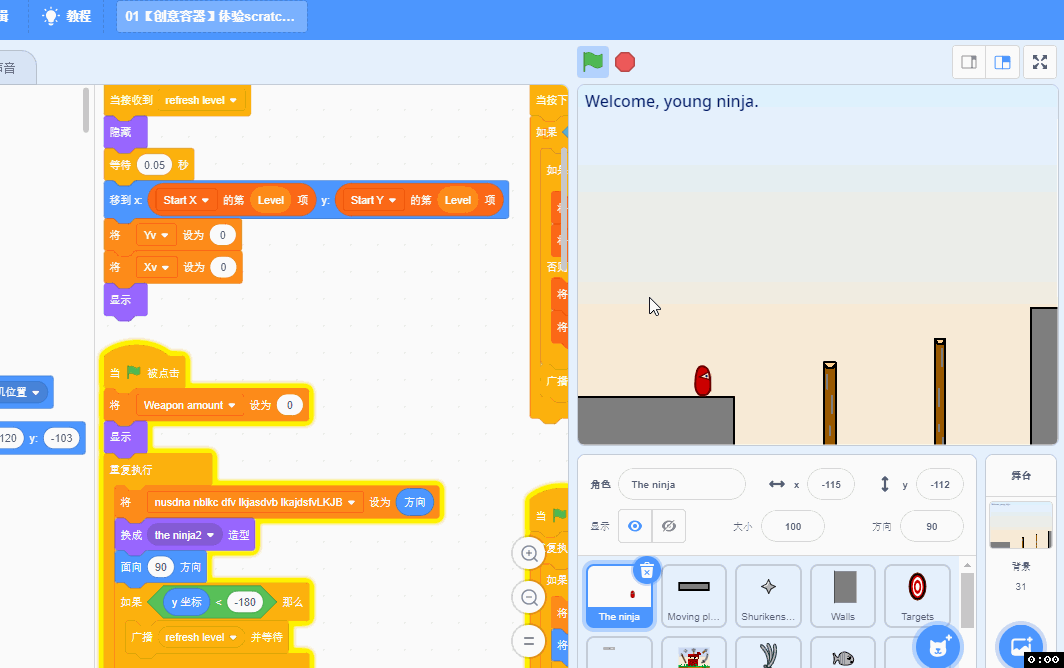Viewport: 1064px width, 668px height.
Task: Click the purple hide block under refresh level
Action: coord(125,132)
